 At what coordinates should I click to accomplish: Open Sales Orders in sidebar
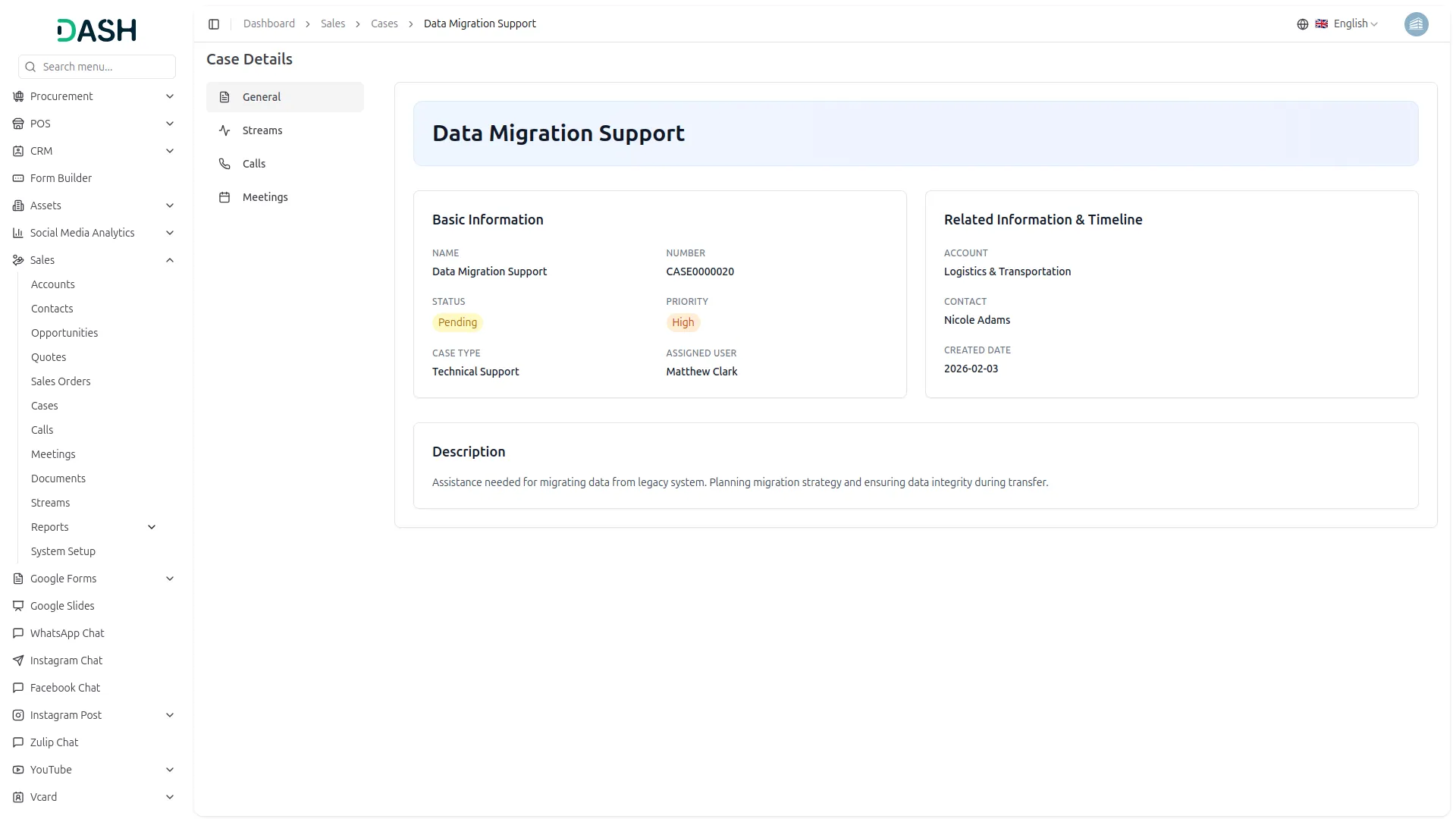coord(61,381)
